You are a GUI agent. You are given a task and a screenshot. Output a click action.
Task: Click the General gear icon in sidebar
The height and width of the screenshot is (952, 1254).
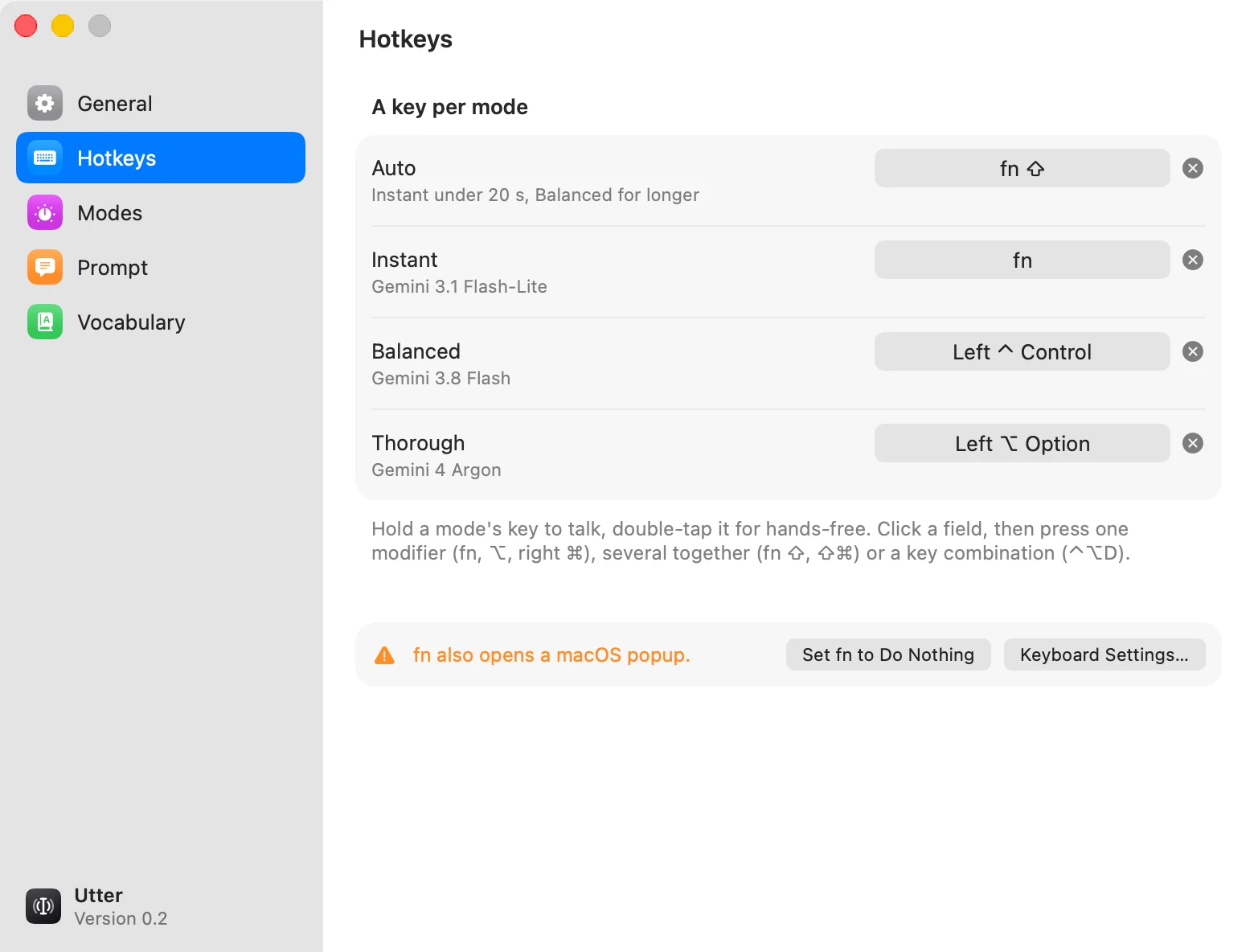pos(45,103)
